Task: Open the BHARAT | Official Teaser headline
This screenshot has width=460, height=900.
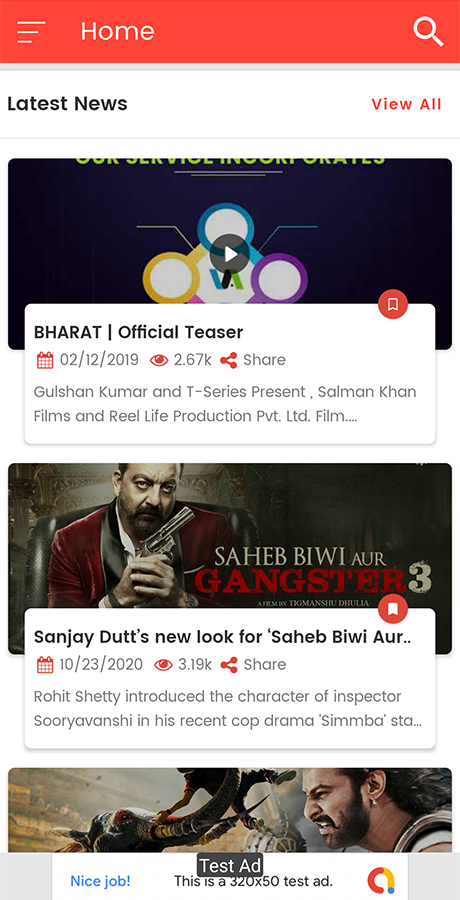Action: click(138, 332)
